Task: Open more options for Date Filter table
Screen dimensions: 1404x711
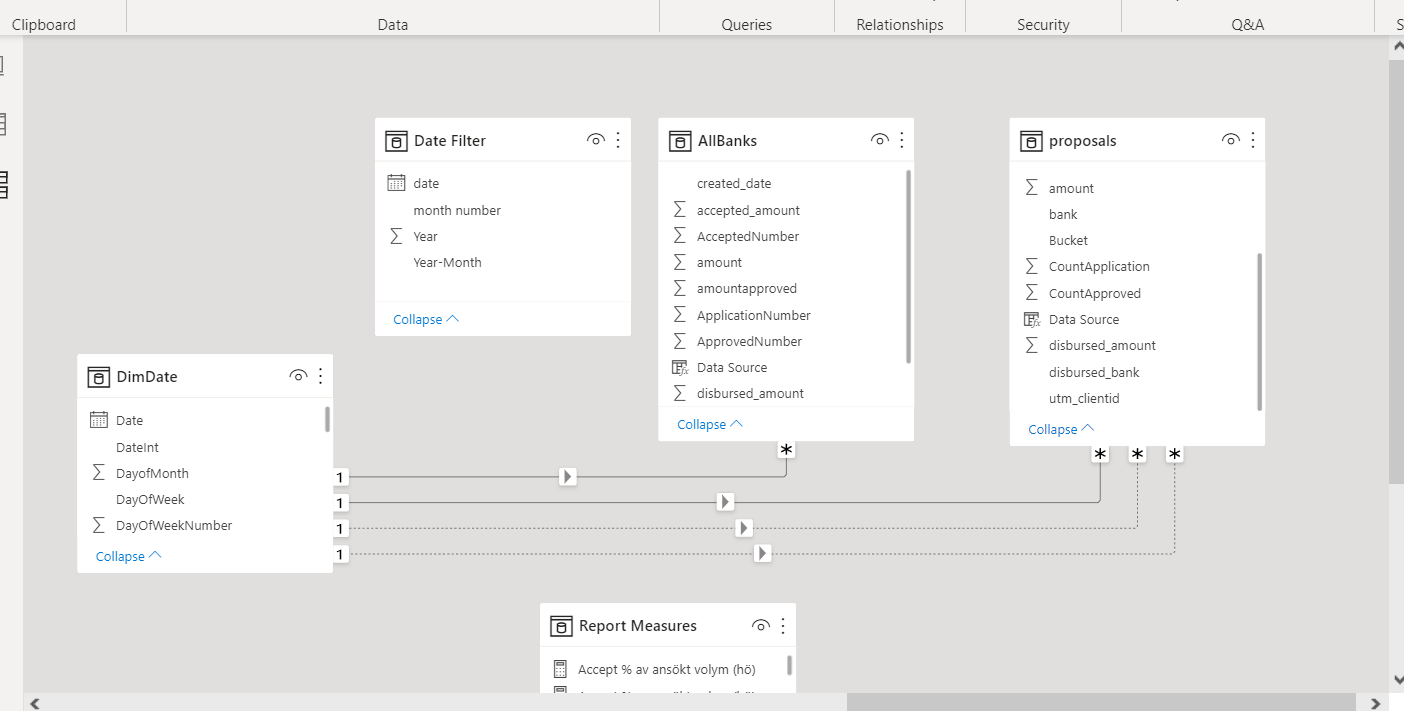Action: coord(618,140)
